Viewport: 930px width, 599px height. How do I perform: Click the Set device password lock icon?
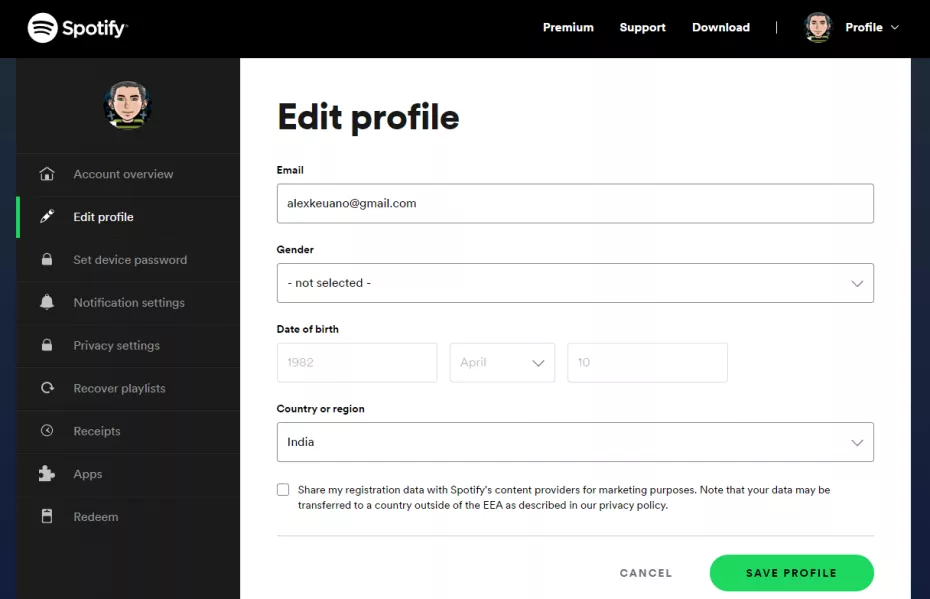47,260
